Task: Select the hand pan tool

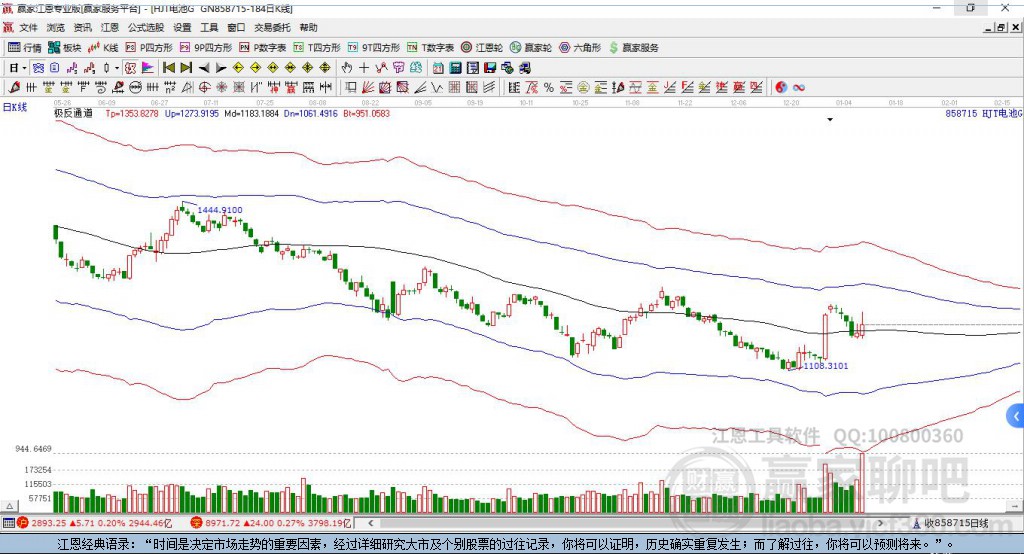Action: click(347, 68)
